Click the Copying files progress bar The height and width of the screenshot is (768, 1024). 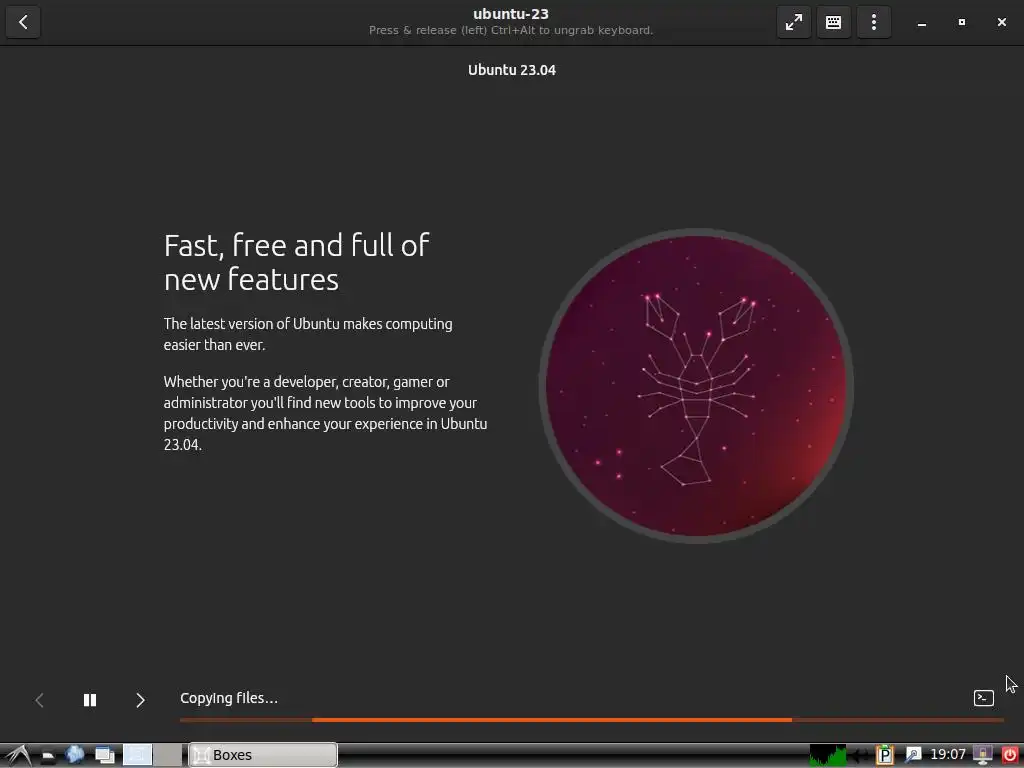click(x=592, y=720)
